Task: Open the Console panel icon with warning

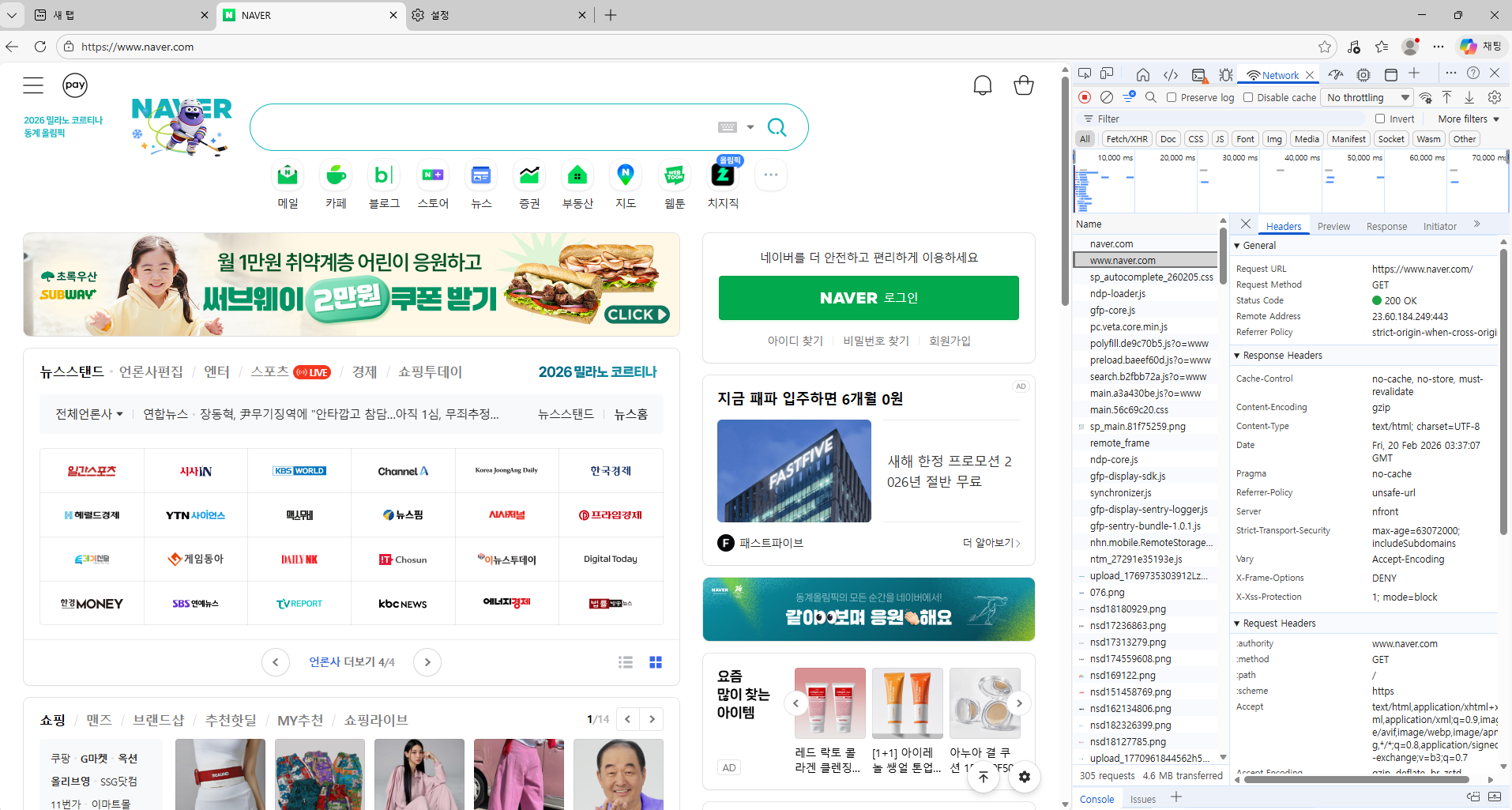Action: tap(1199, 75)
